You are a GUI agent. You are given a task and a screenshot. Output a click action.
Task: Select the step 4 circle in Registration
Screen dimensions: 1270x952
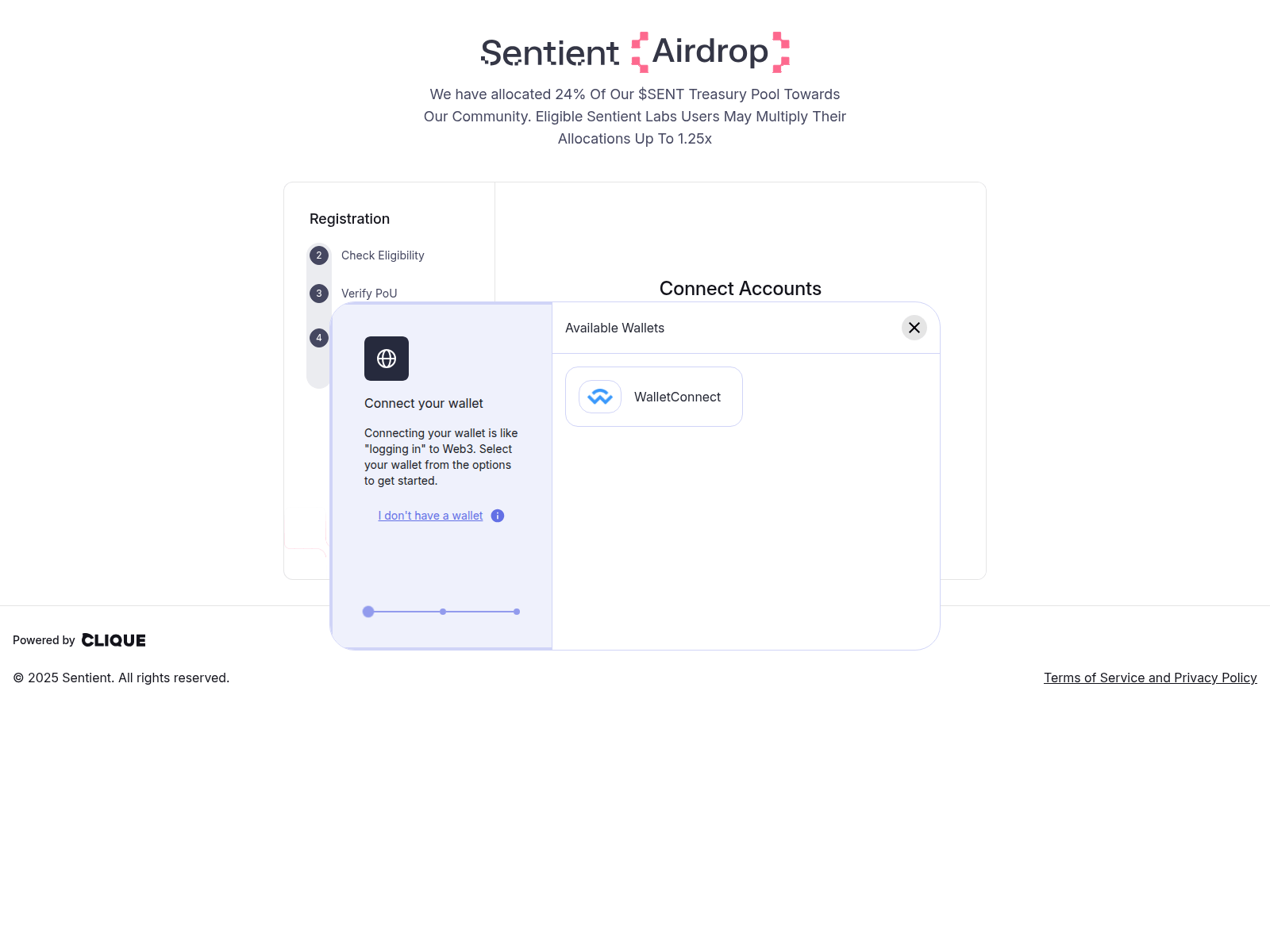[x=318, y=337]
